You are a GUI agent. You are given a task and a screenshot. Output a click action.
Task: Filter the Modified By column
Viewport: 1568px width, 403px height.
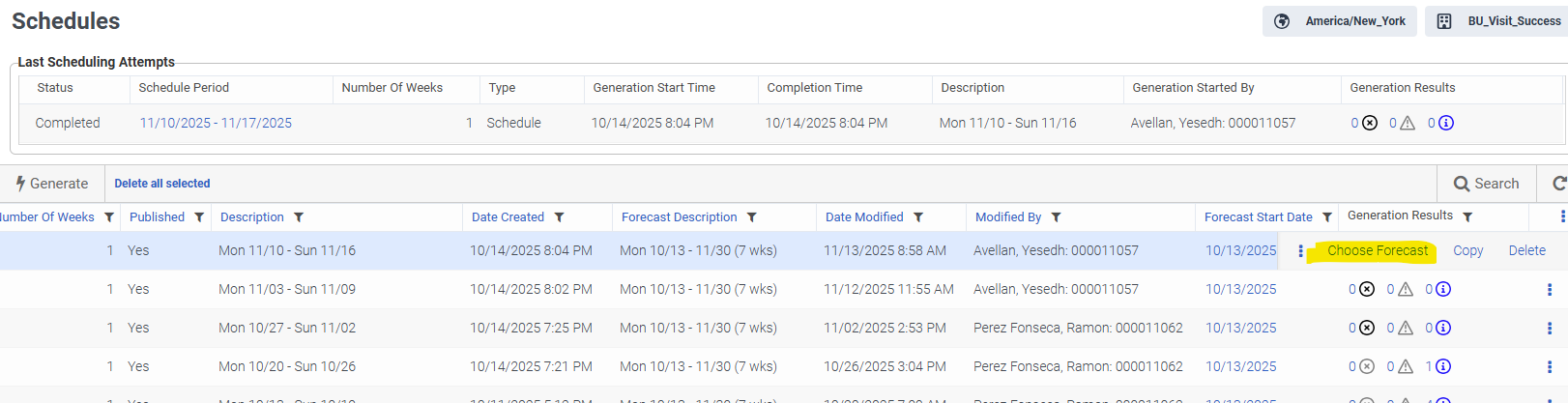[1056, 217]
